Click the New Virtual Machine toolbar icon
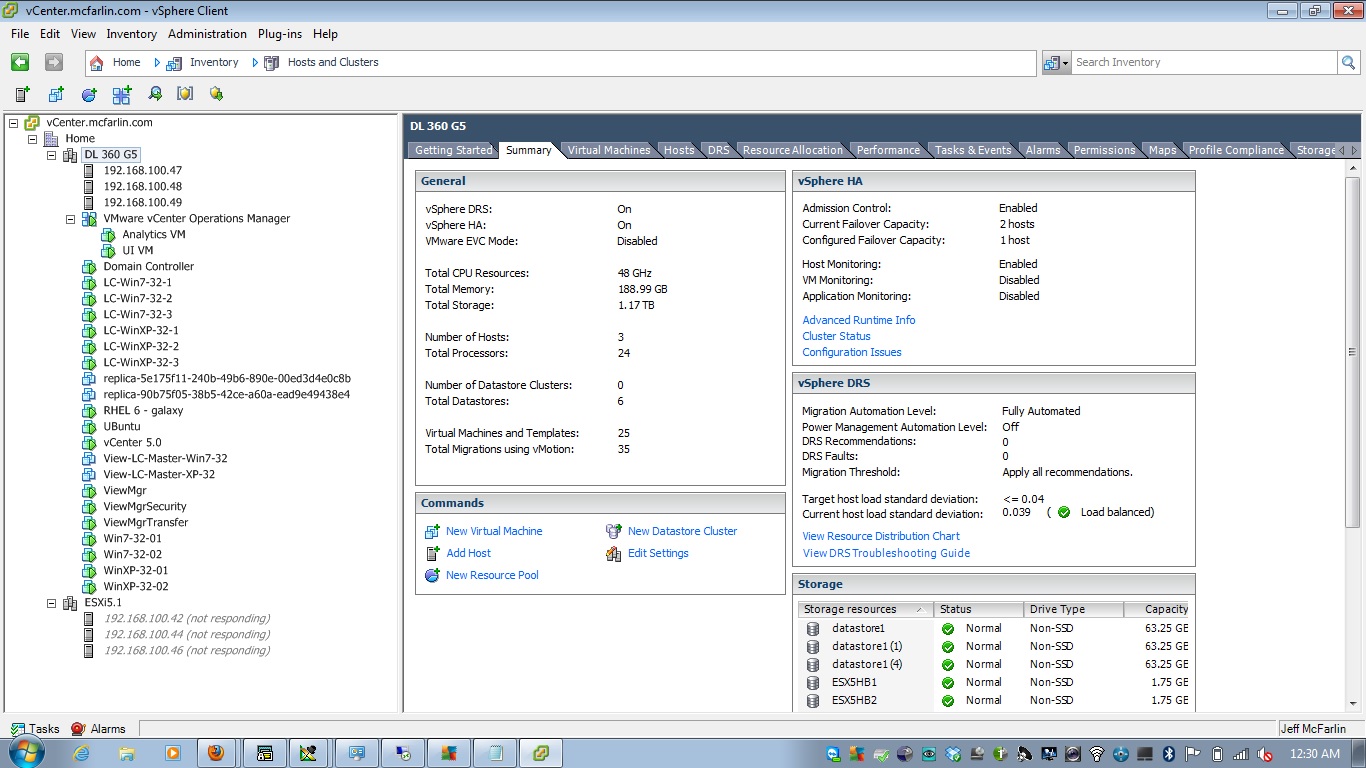The height and width of the screenshot is (768, 1366). (x=56, y=94)
